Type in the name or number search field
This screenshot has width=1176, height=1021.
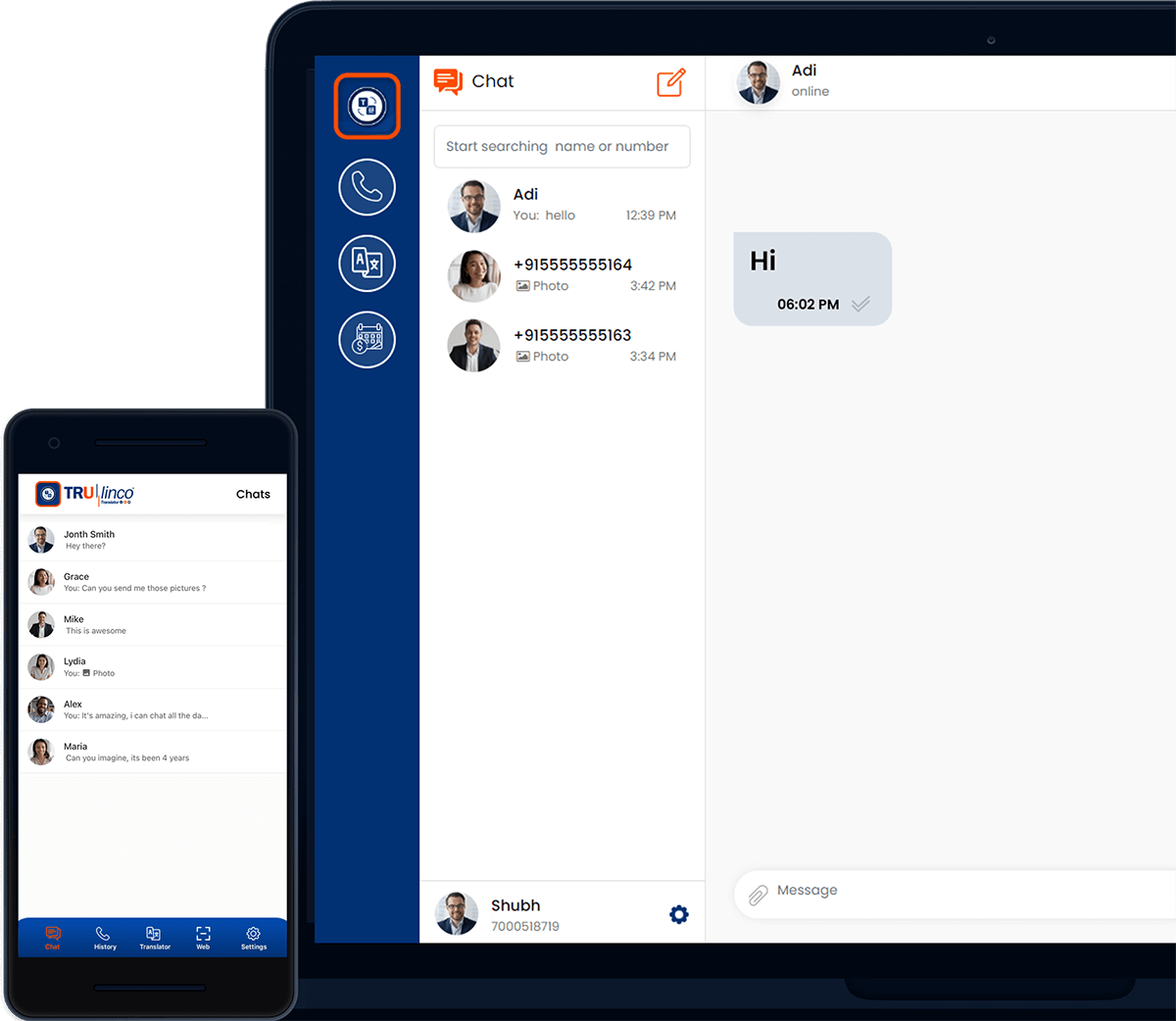pyautogui.click(x=562, y=146)
